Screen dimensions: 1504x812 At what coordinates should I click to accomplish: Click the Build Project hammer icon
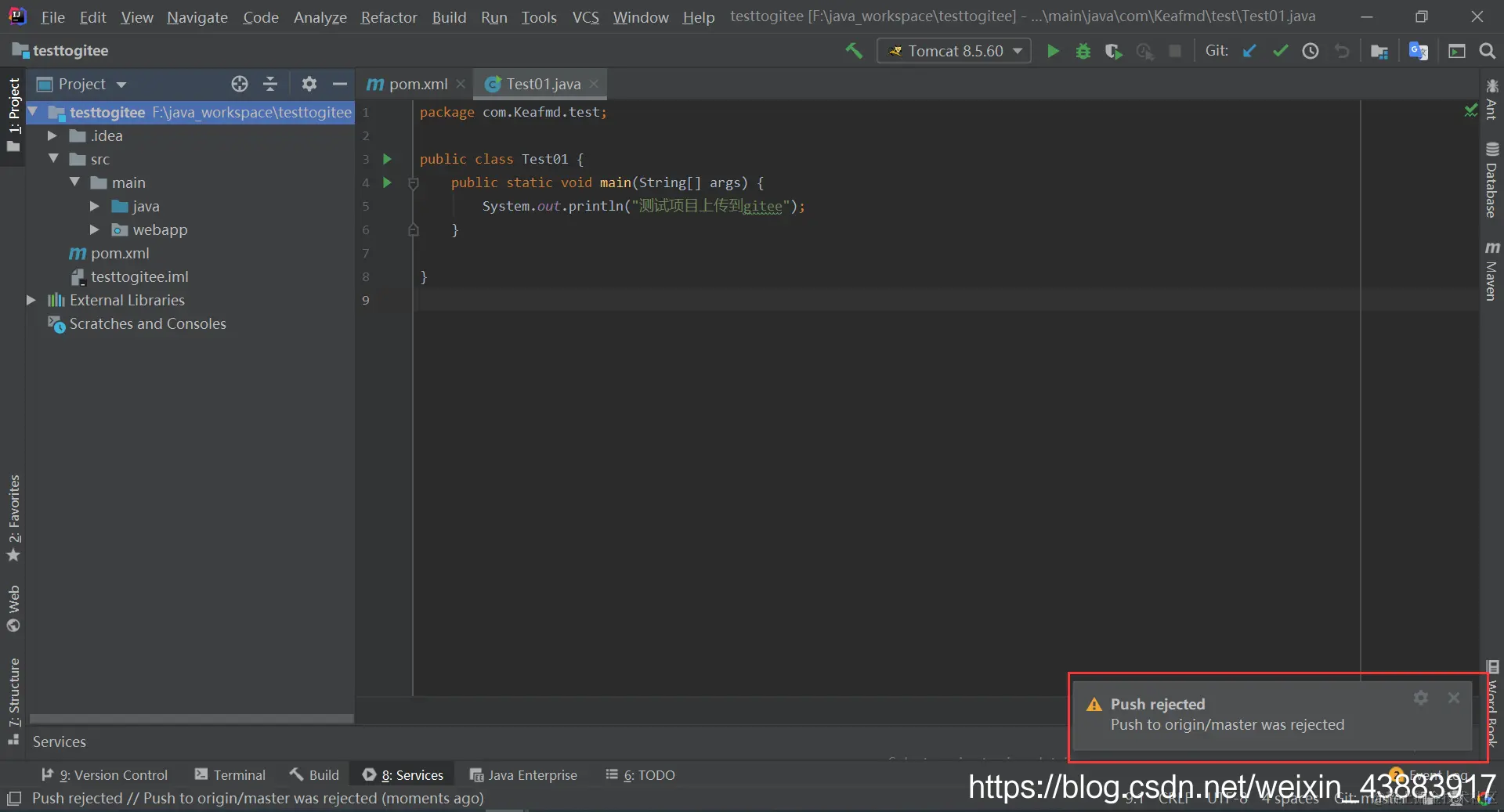coord(854,51)
